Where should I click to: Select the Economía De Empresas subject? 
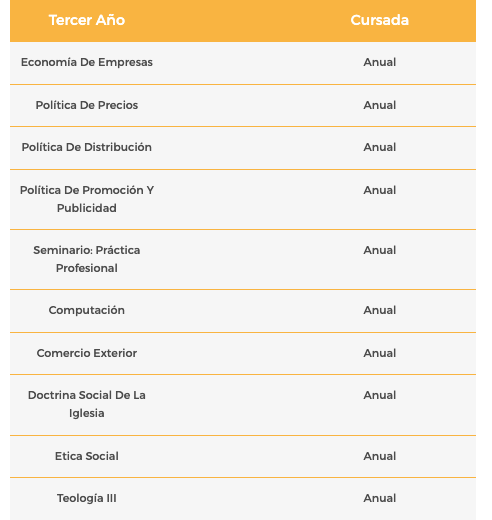[x=87, y=62]
